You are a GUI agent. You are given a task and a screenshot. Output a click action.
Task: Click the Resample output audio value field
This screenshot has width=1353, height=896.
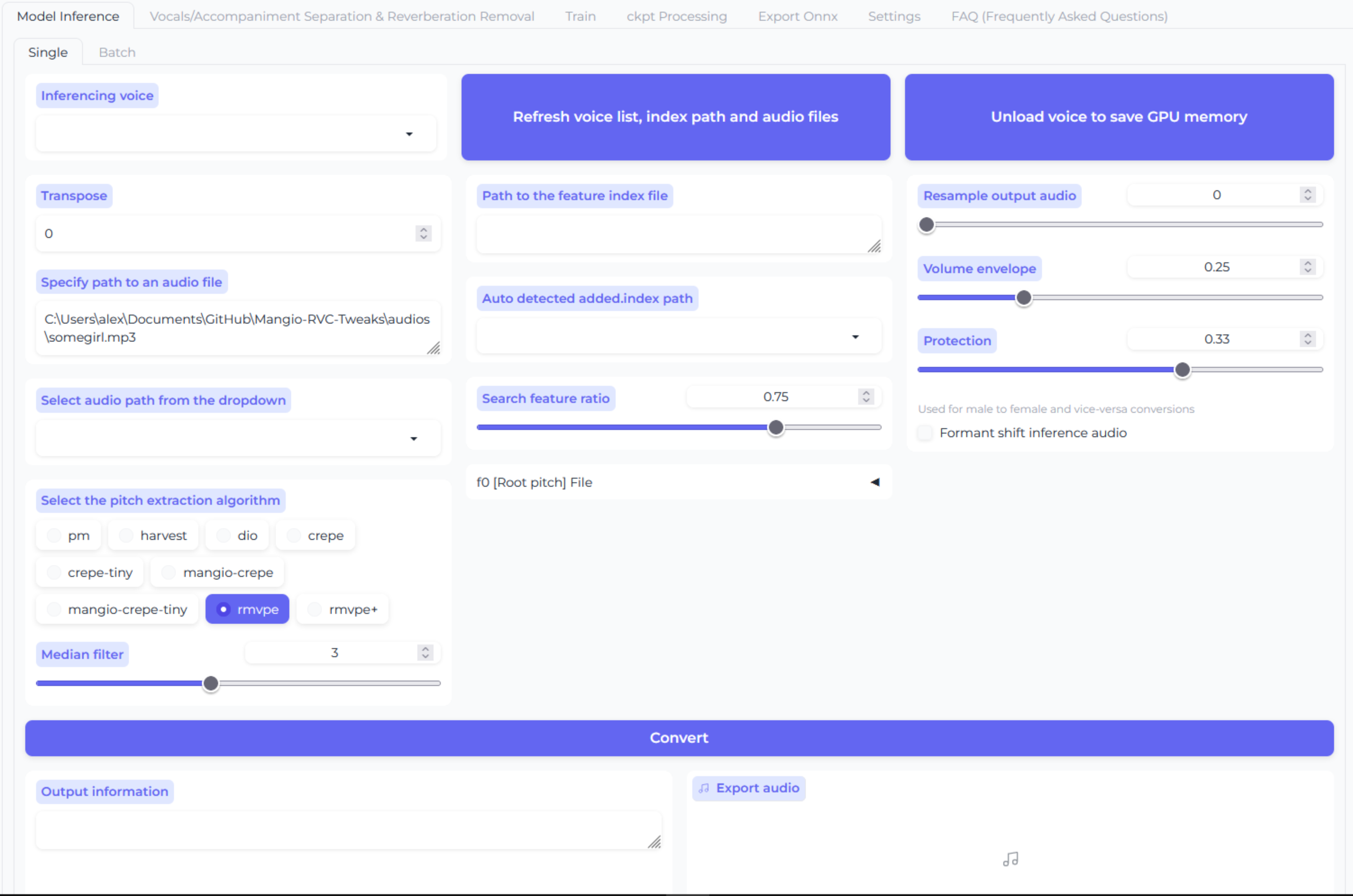click(1225, 195)
